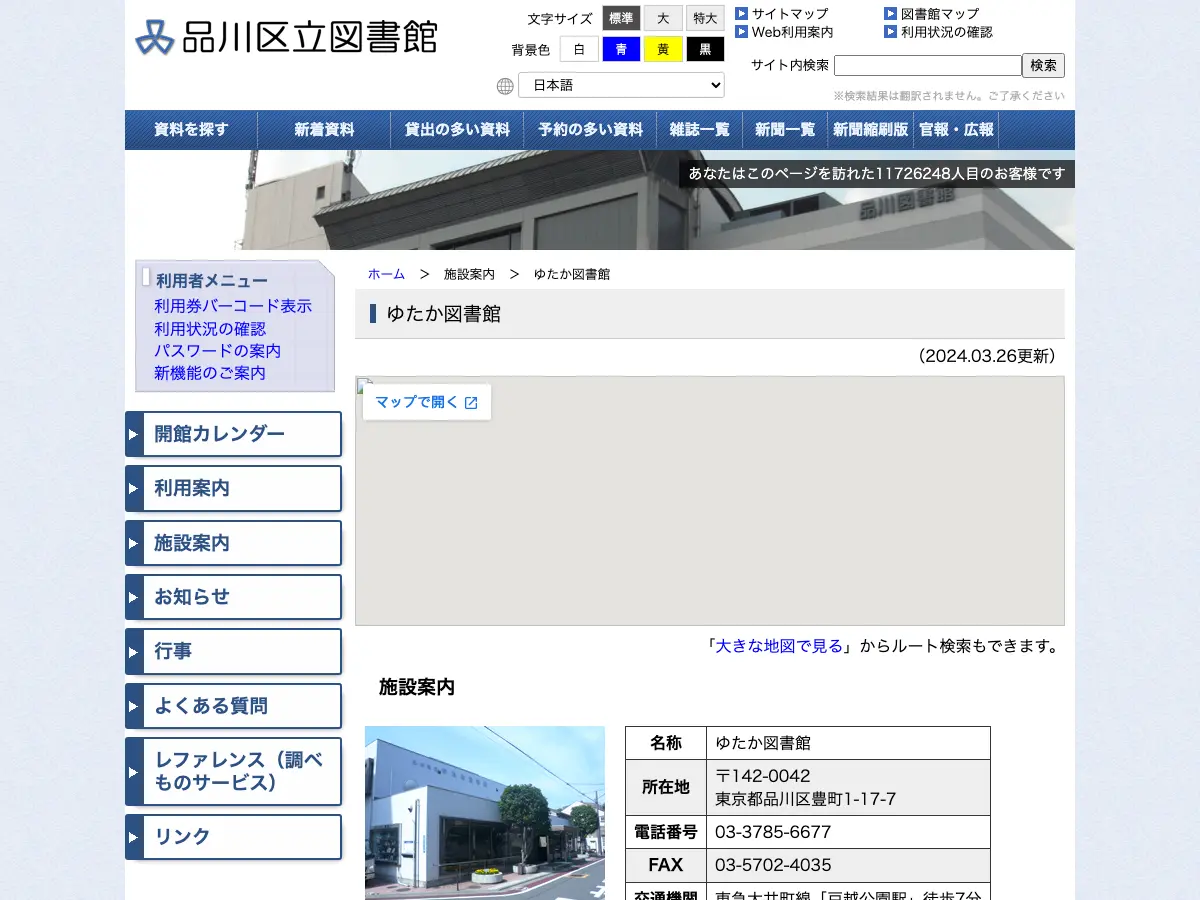This screenshot has width=1200, height=900.
Task: Click the マップで開く map button
Action: pos(427,402)
